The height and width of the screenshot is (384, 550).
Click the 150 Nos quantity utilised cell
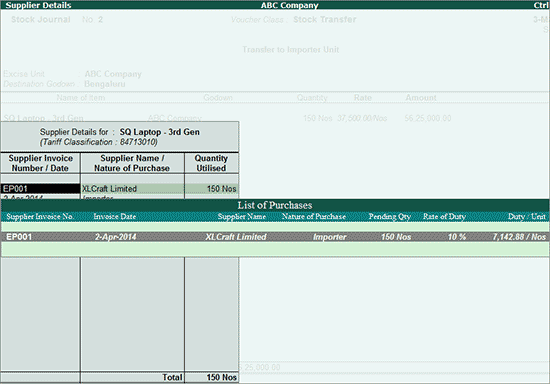click(x=212, y=189)
